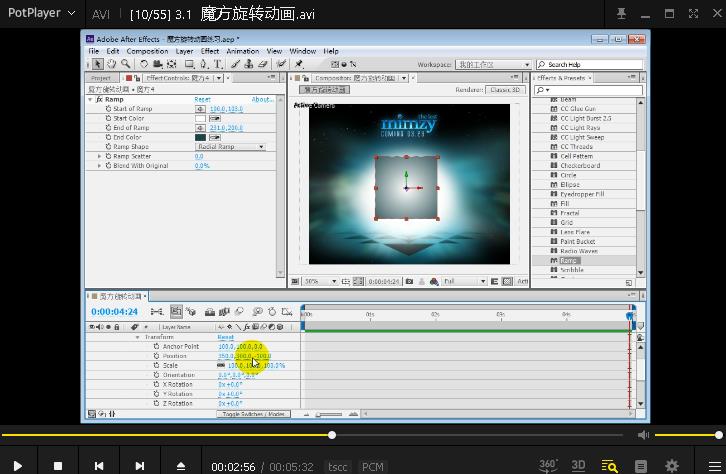Image resolution: width=726 pixels, height=474 pixels.
Task: Toggle the Z Rotation stopwatch
Action: click(x=156, y=403)
